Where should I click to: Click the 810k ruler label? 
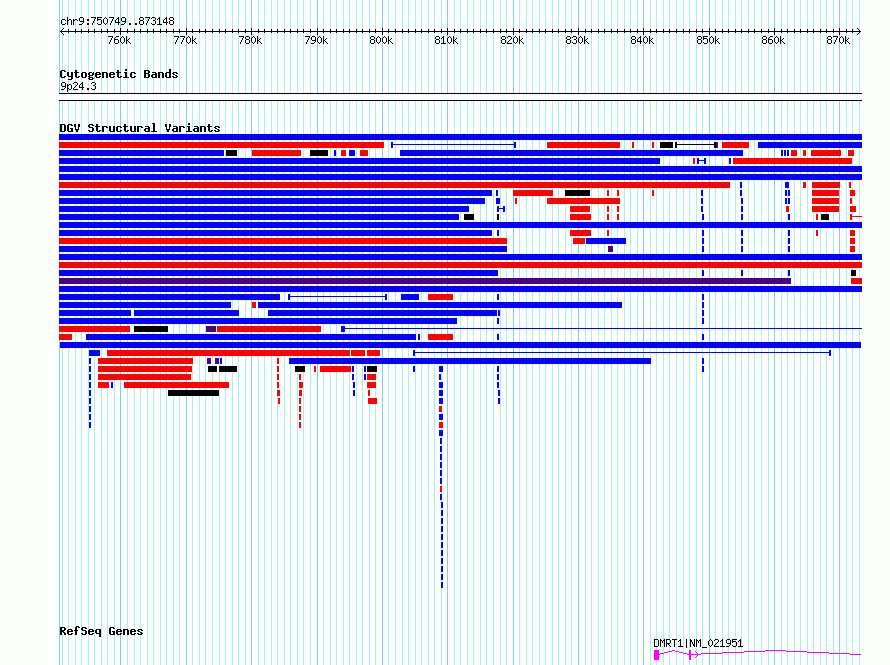click(x=446, y=41)
